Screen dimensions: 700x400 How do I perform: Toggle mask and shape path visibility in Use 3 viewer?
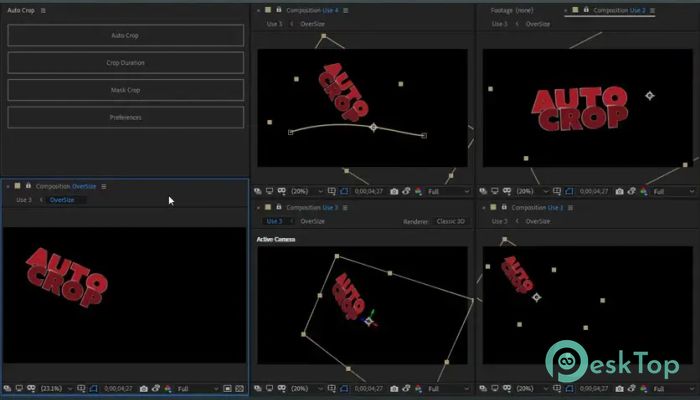[x=344, y=389]
